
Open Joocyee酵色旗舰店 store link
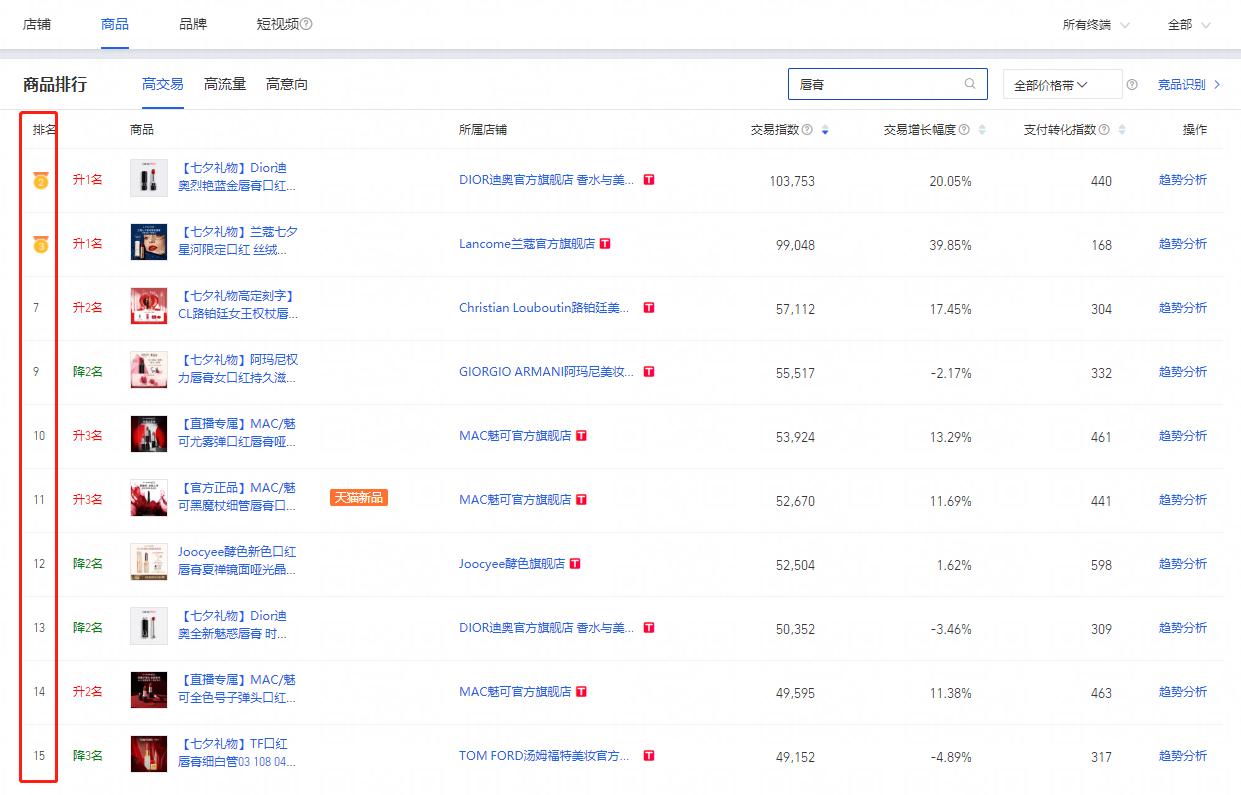click(512, 564)
